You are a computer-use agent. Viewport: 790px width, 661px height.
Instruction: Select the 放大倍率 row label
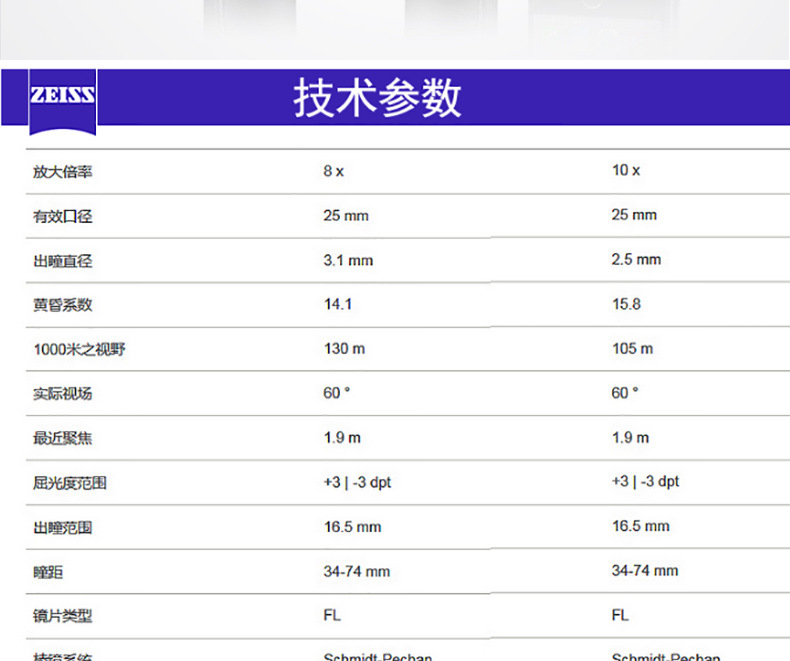[62, 171]
